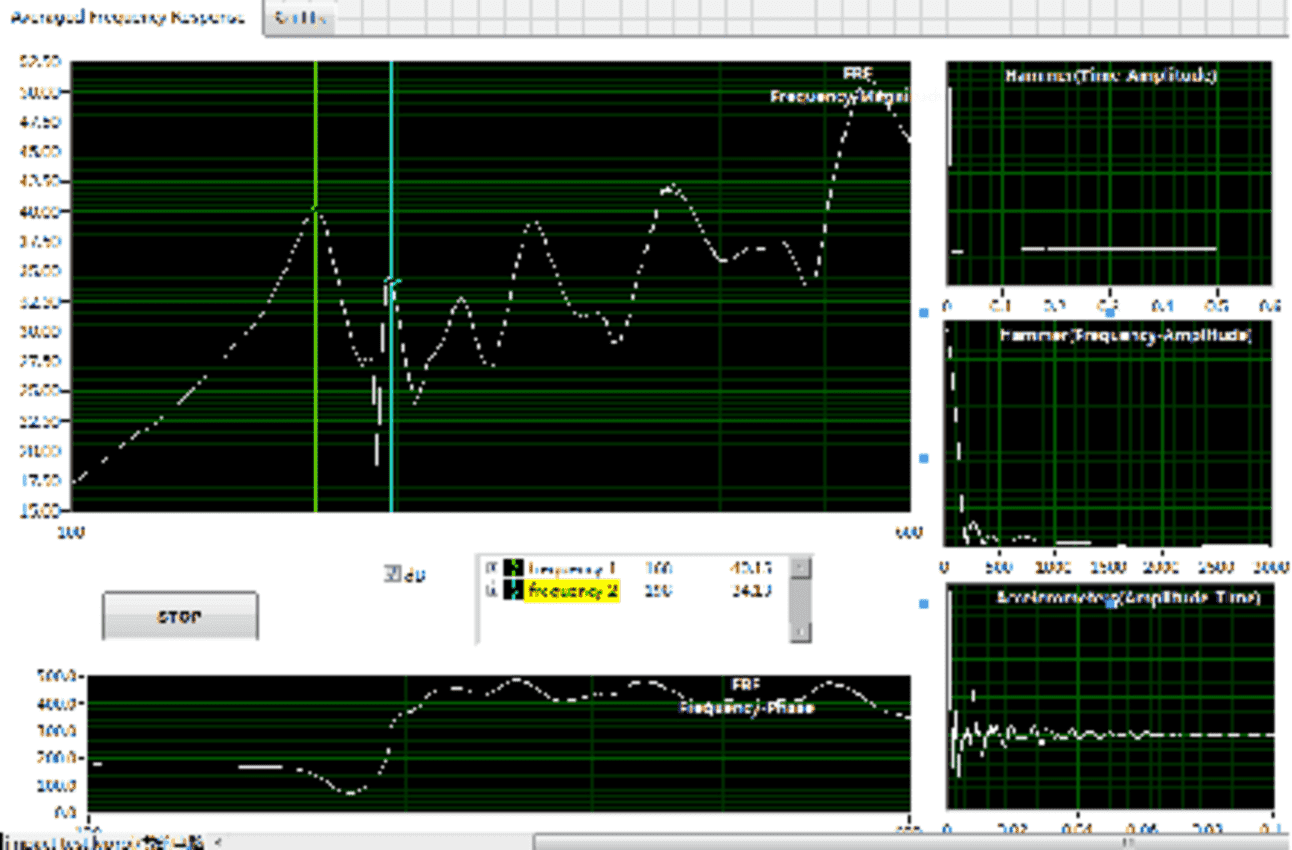Click the Accelerometer Amplitude-Time graph
This screenshot has height=850, width=1292.
(1108, 700)
